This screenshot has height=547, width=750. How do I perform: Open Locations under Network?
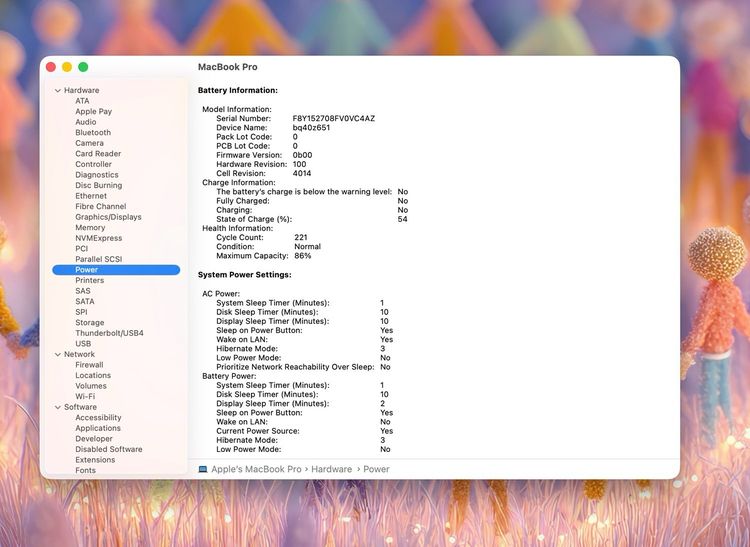[x=93, y=375]
